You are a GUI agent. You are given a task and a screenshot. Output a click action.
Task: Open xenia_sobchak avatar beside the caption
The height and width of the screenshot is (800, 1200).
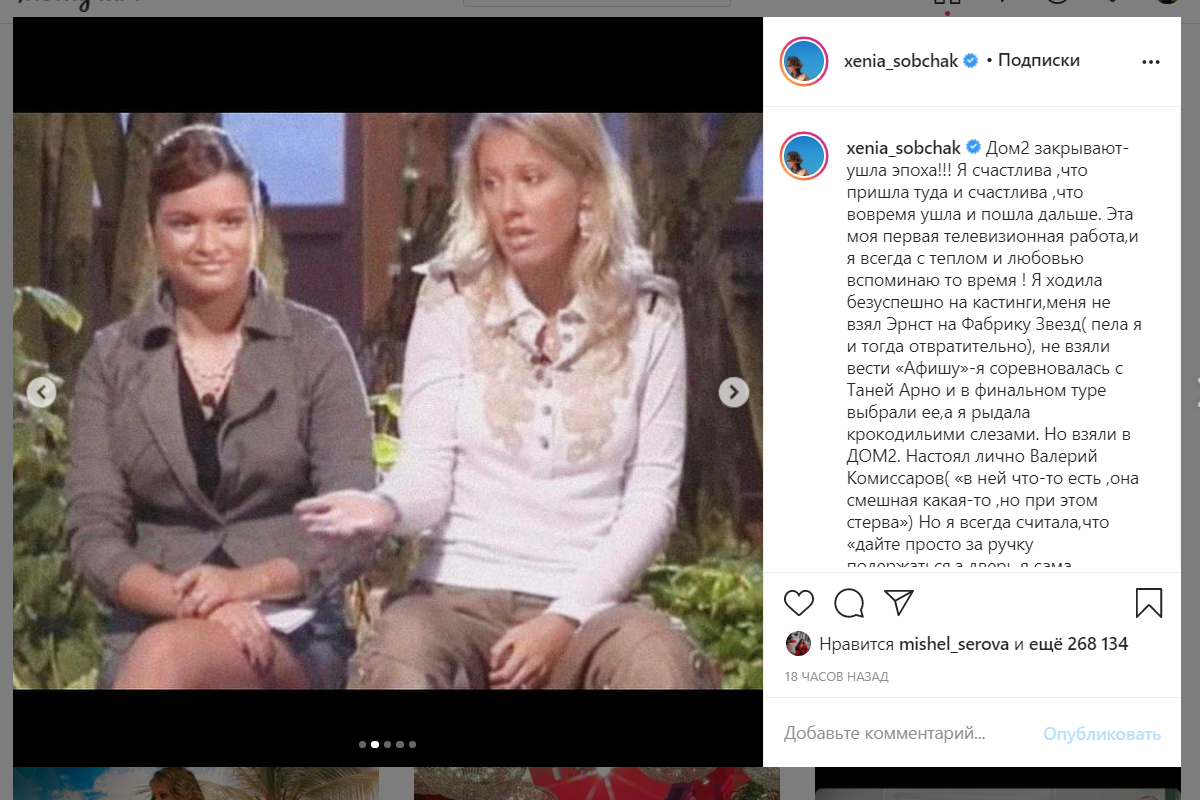pyautogui.click(x=804, y=155)
